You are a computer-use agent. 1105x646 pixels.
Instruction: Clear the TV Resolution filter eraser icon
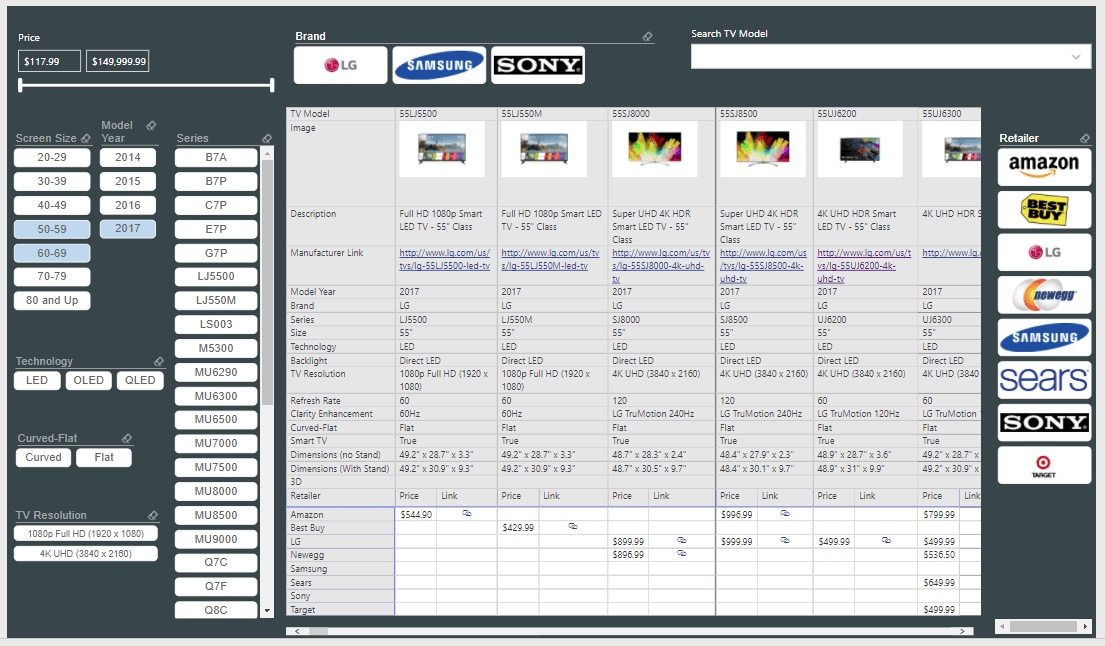tap(153, 516)
